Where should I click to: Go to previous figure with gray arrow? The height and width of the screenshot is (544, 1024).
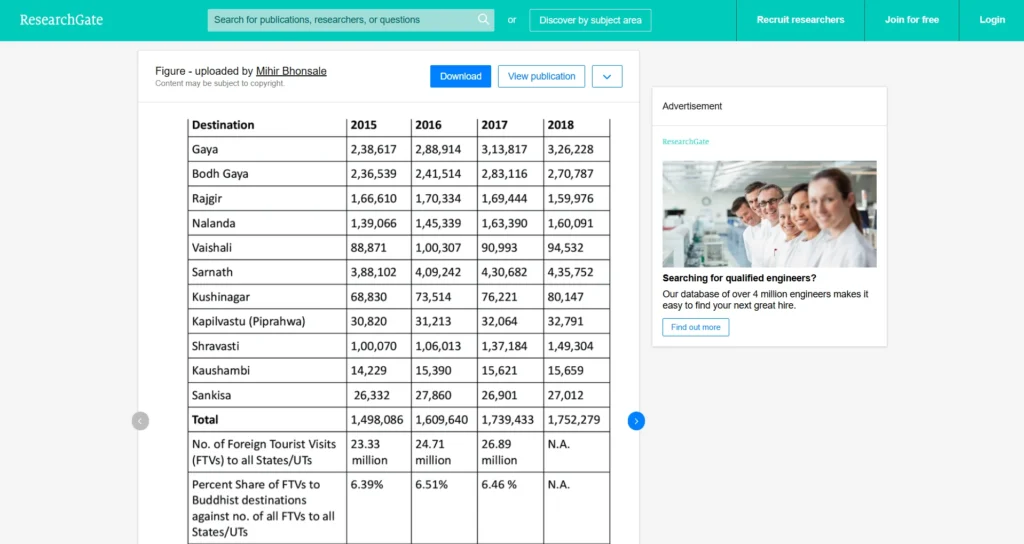click(140, 421)
